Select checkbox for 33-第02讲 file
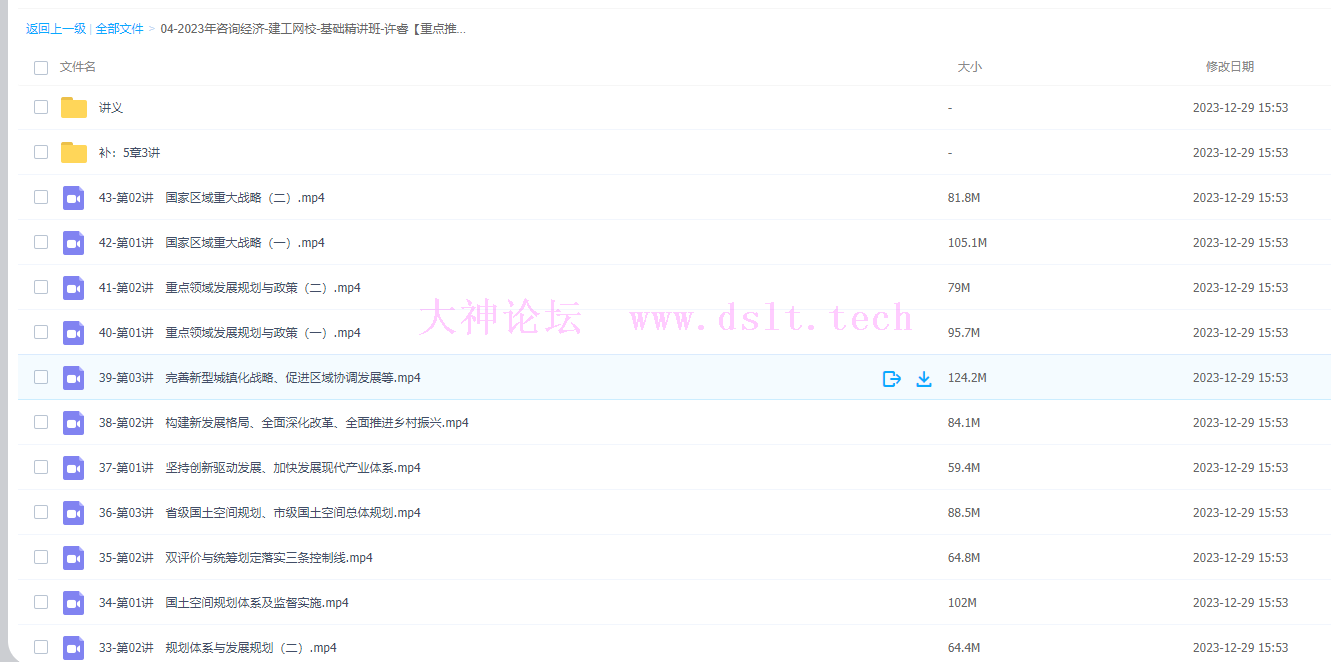Screen dimensions: 1331x662 (x=41, y=647)
